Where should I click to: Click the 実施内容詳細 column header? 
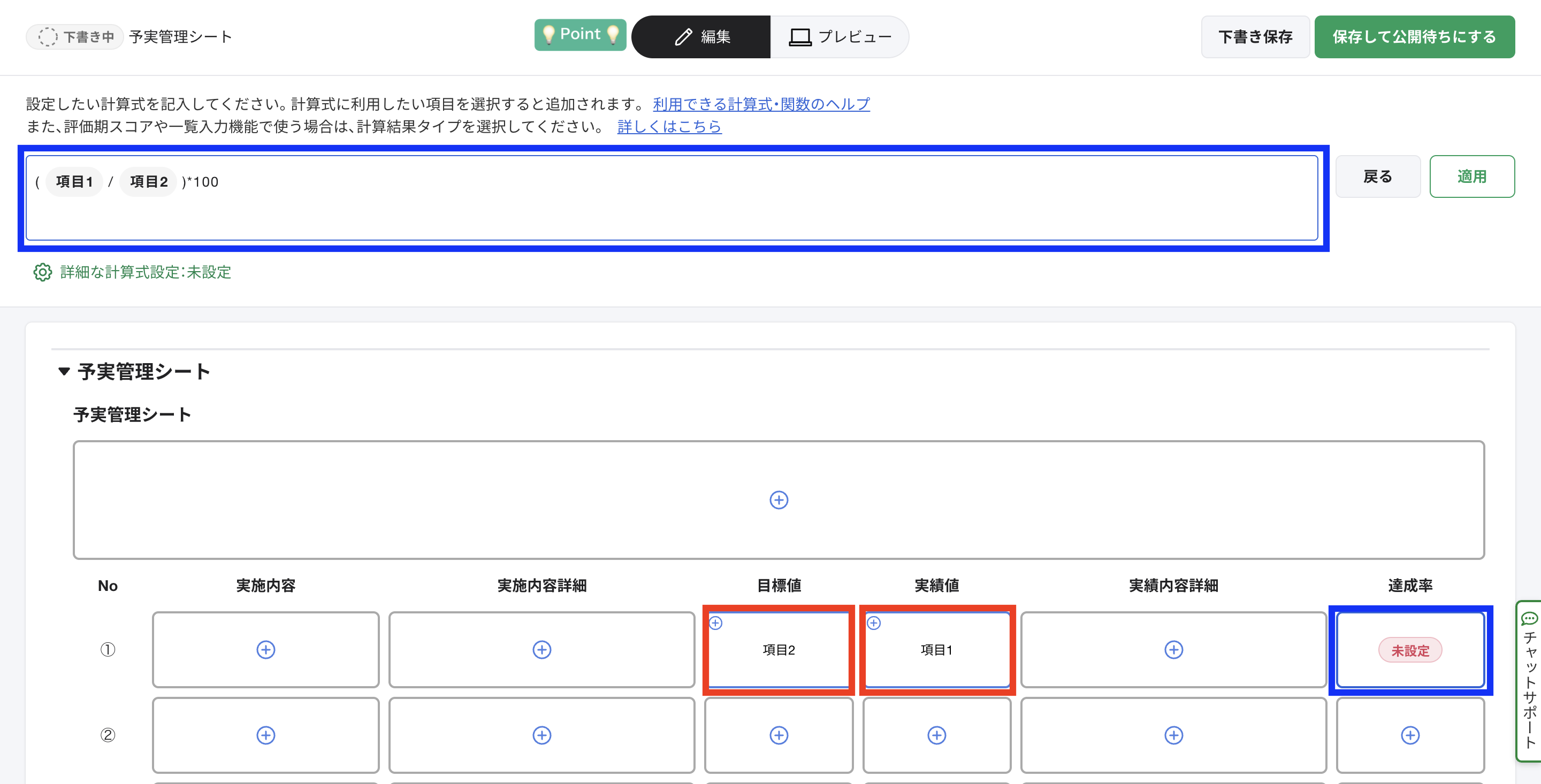(x=541, y=586)
